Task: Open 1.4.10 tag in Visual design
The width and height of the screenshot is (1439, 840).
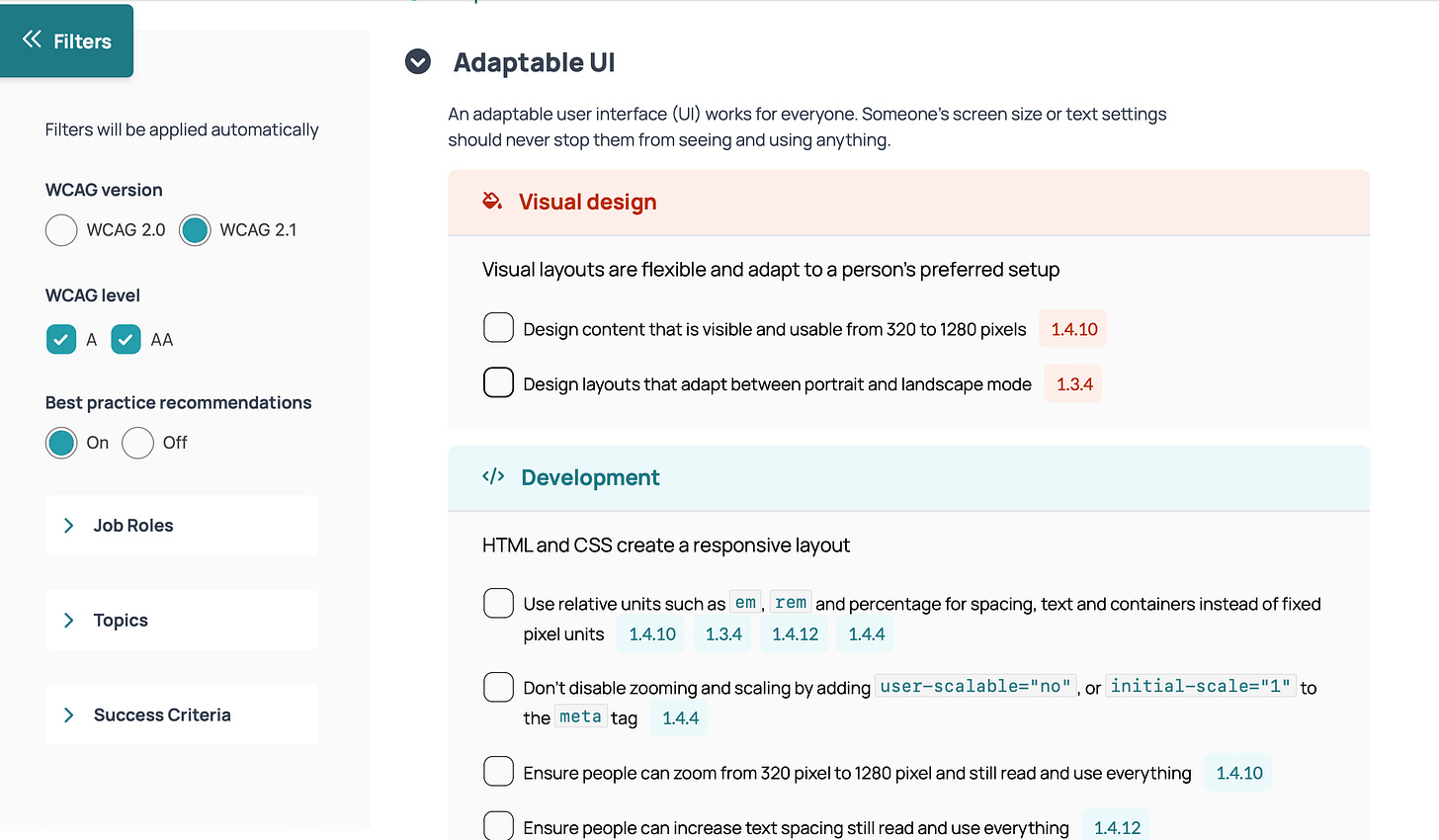Action: pos(1073,329)
